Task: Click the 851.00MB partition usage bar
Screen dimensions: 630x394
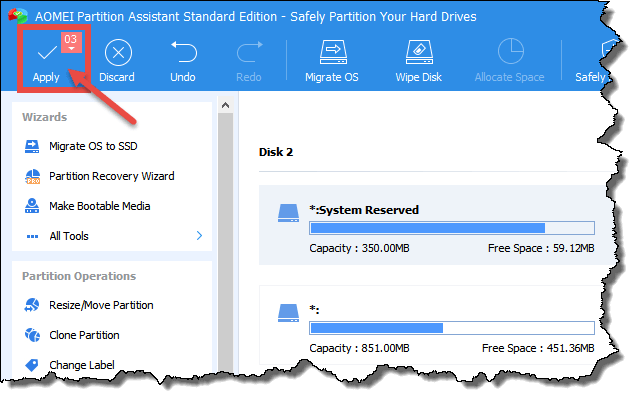Action: click(452, 328)
